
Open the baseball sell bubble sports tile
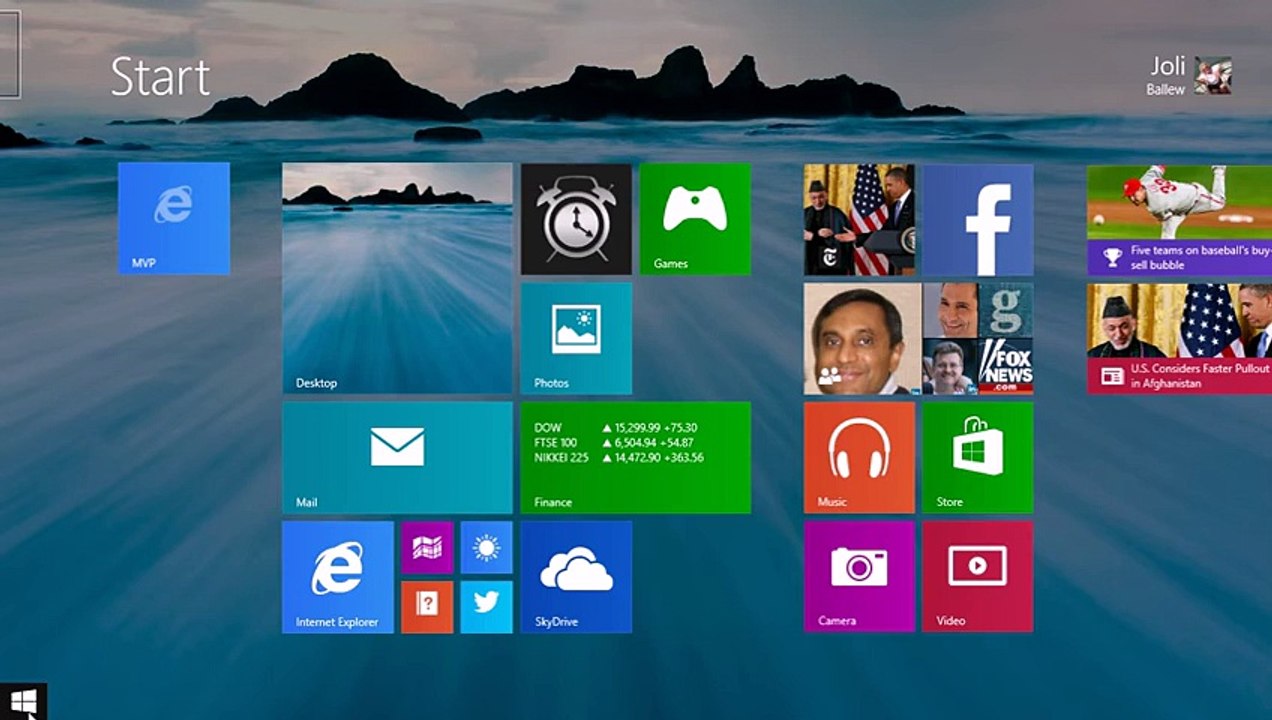[1179, 220]
